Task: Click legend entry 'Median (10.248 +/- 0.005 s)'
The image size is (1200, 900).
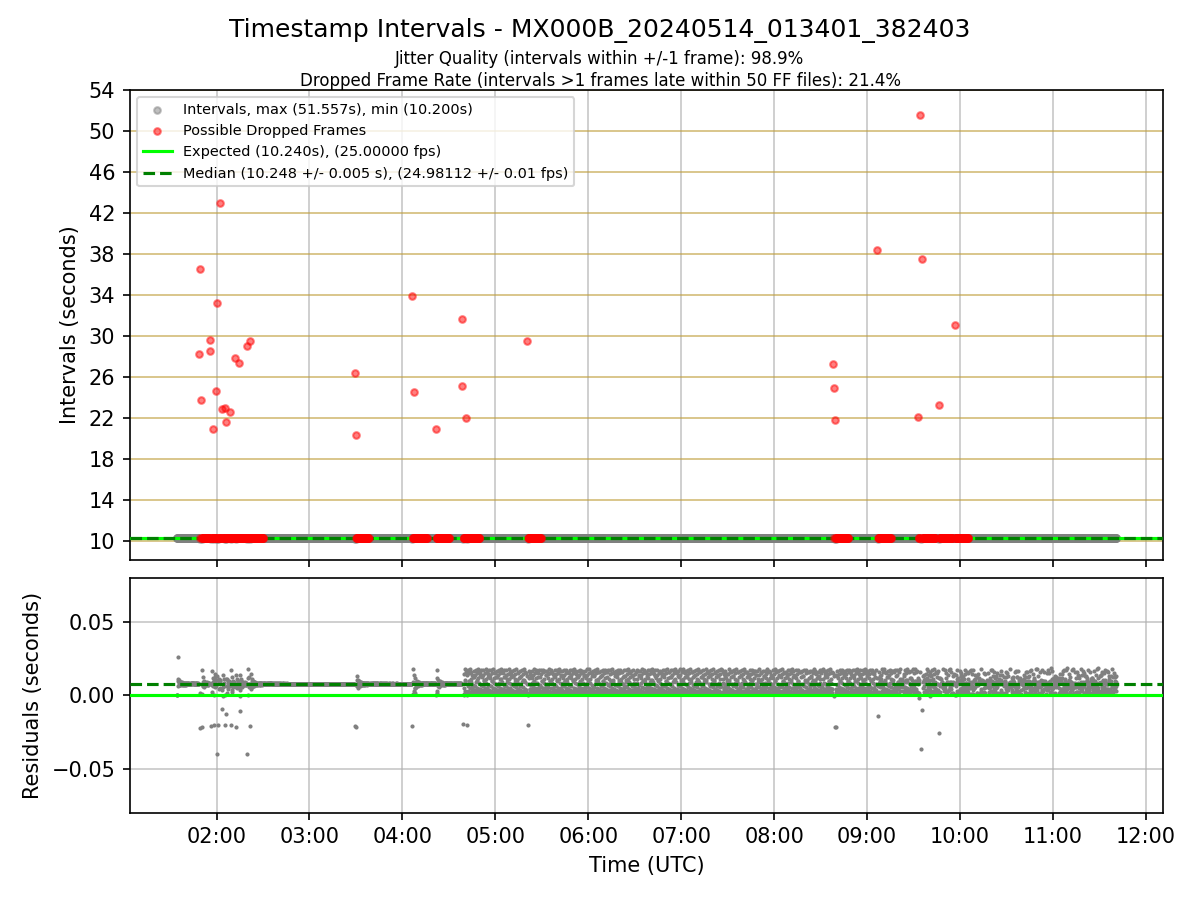Action: point(375,173)
